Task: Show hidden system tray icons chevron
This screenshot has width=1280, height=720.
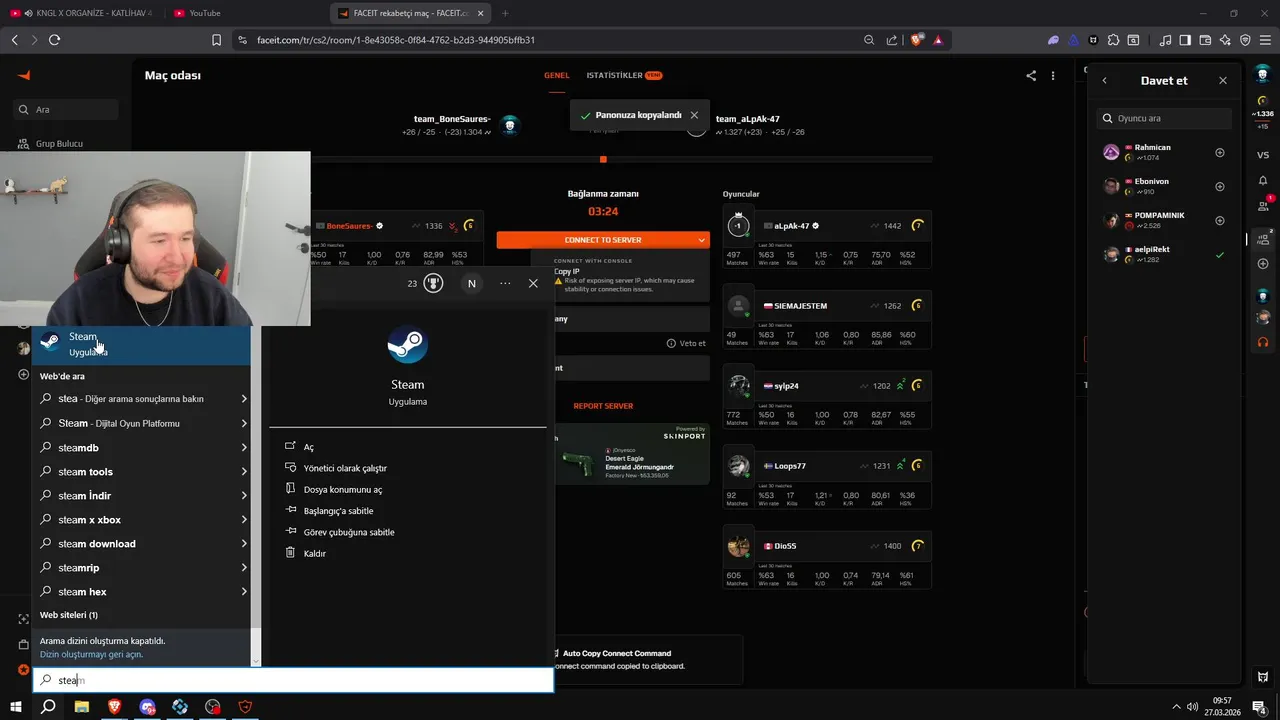Action: point(1176,706)
